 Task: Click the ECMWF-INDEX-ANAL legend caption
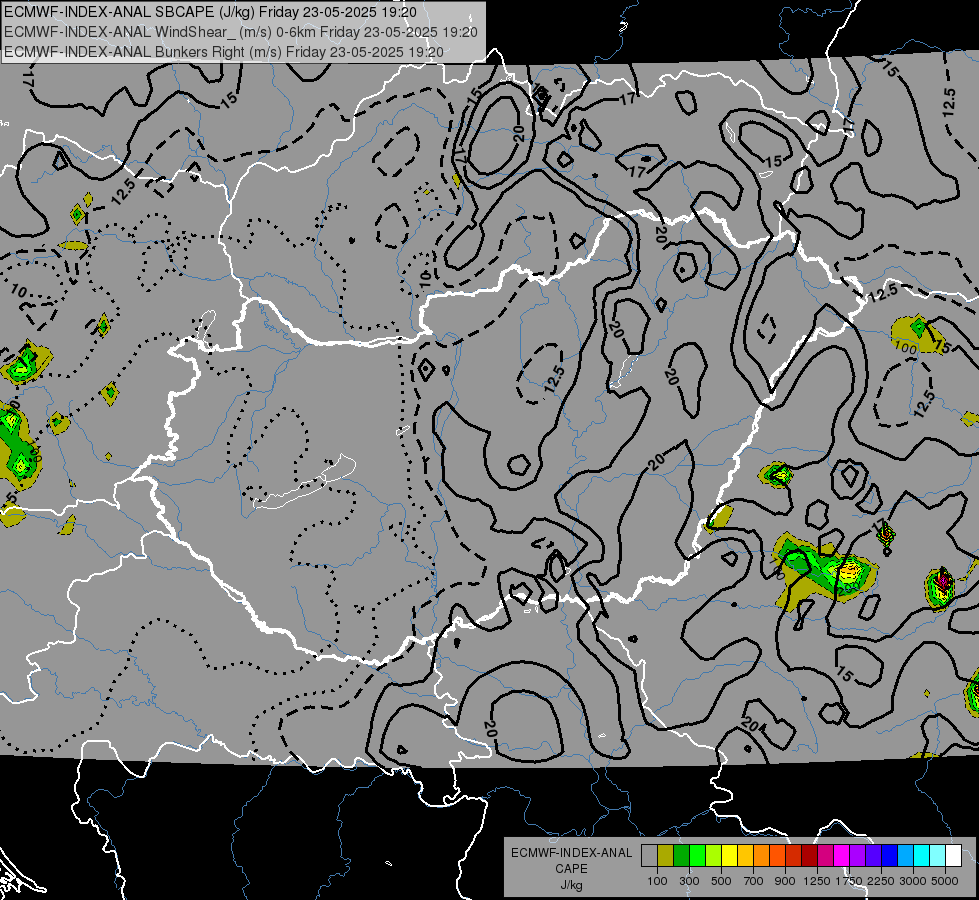point(571,853)
